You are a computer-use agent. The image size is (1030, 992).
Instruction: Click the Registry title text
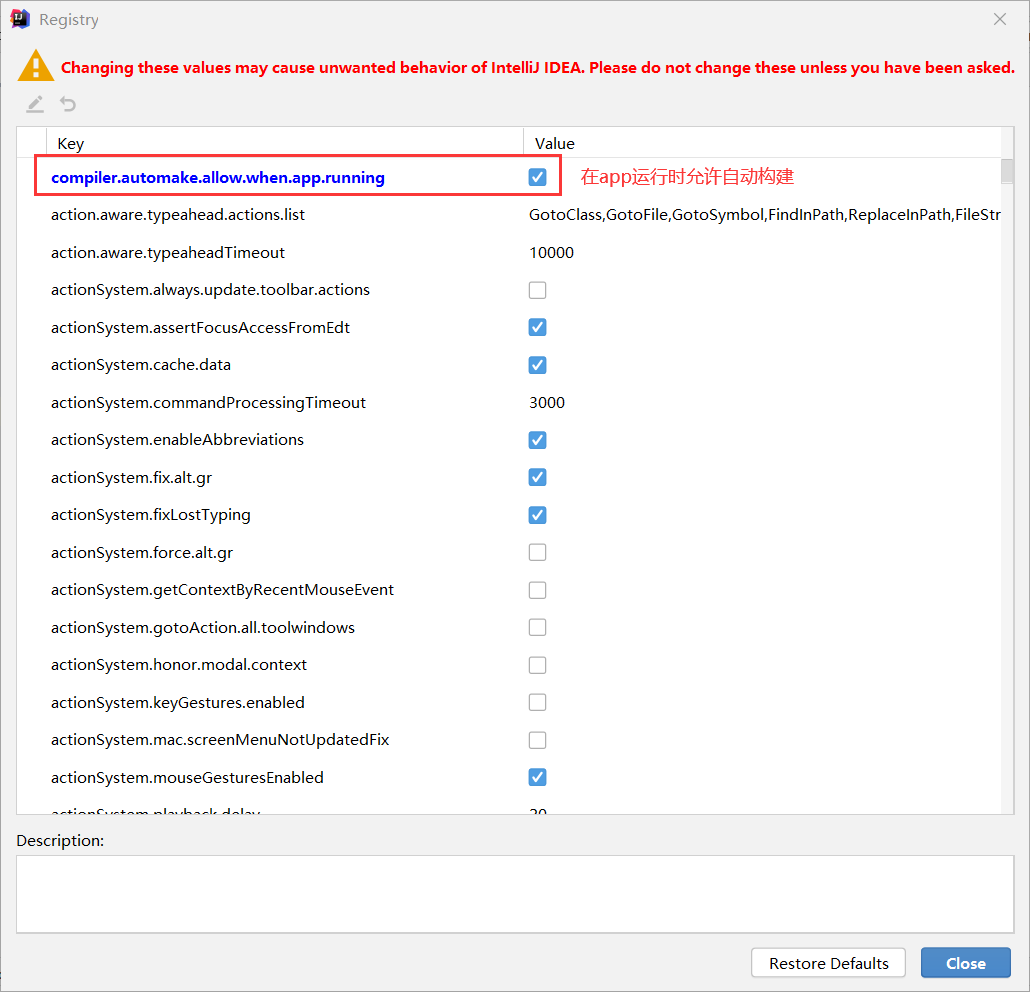69,20
